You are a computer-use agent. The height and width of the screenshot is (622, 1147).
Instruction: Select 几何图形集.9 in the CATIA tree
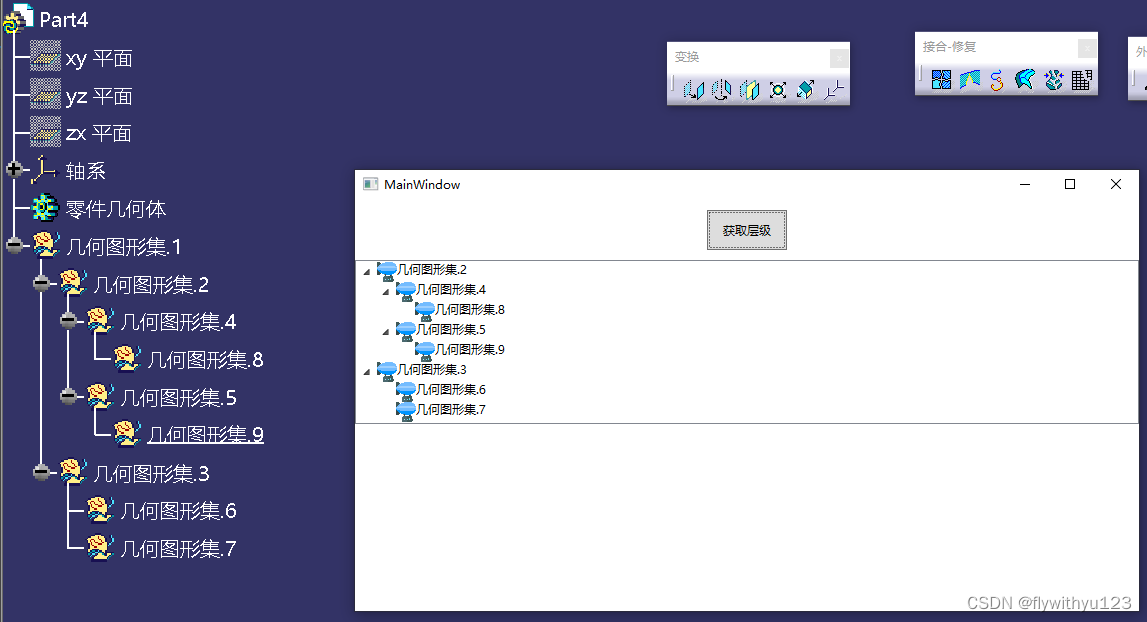pos(205,435)
